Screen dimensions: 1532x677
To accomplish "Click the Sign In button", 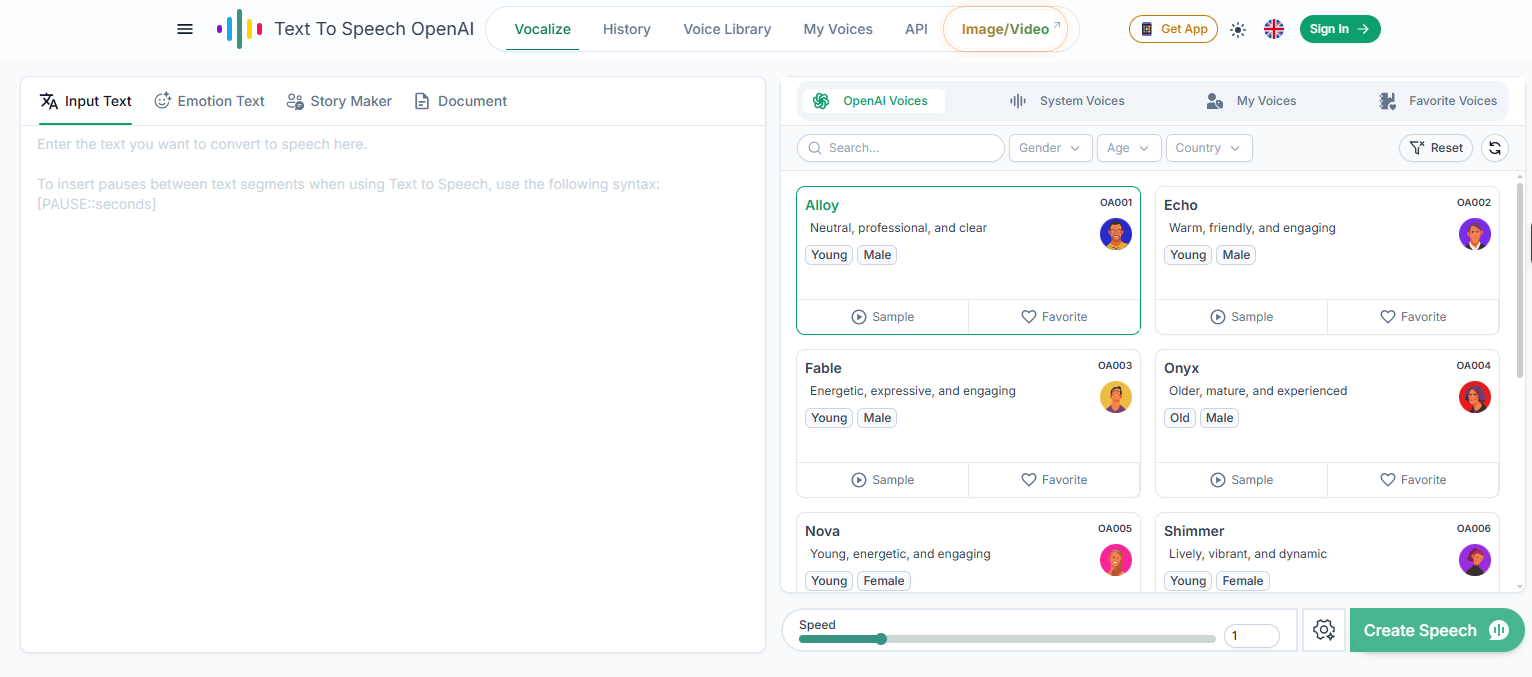I will (x=1339, y=29).
